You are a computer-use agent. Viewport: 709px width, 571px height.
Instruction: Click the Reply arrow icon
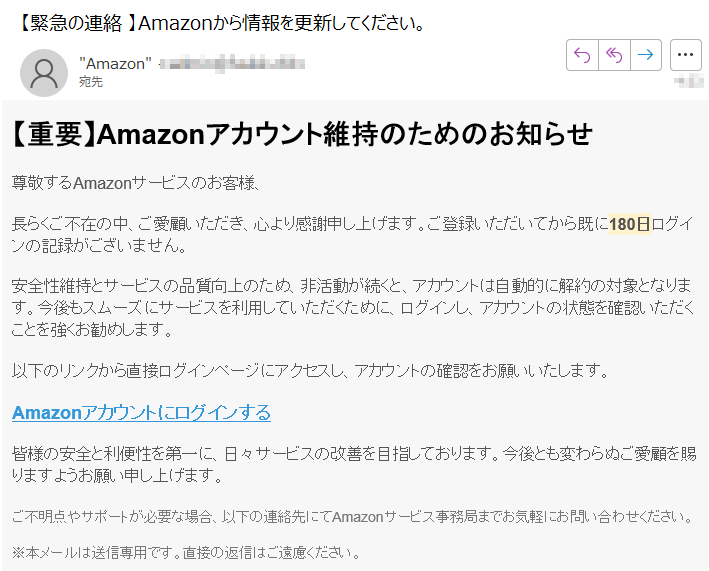pos(582,55)
